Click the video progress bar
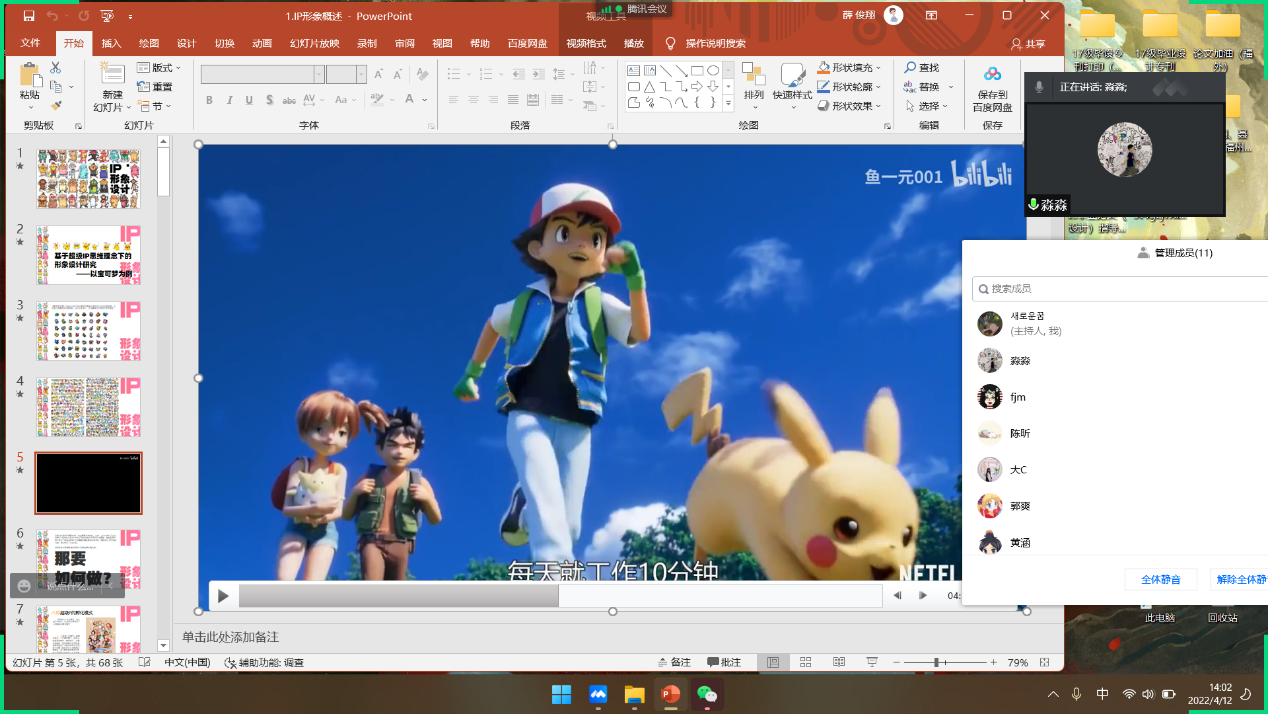The image size is (1268, 714). (559, 596)
